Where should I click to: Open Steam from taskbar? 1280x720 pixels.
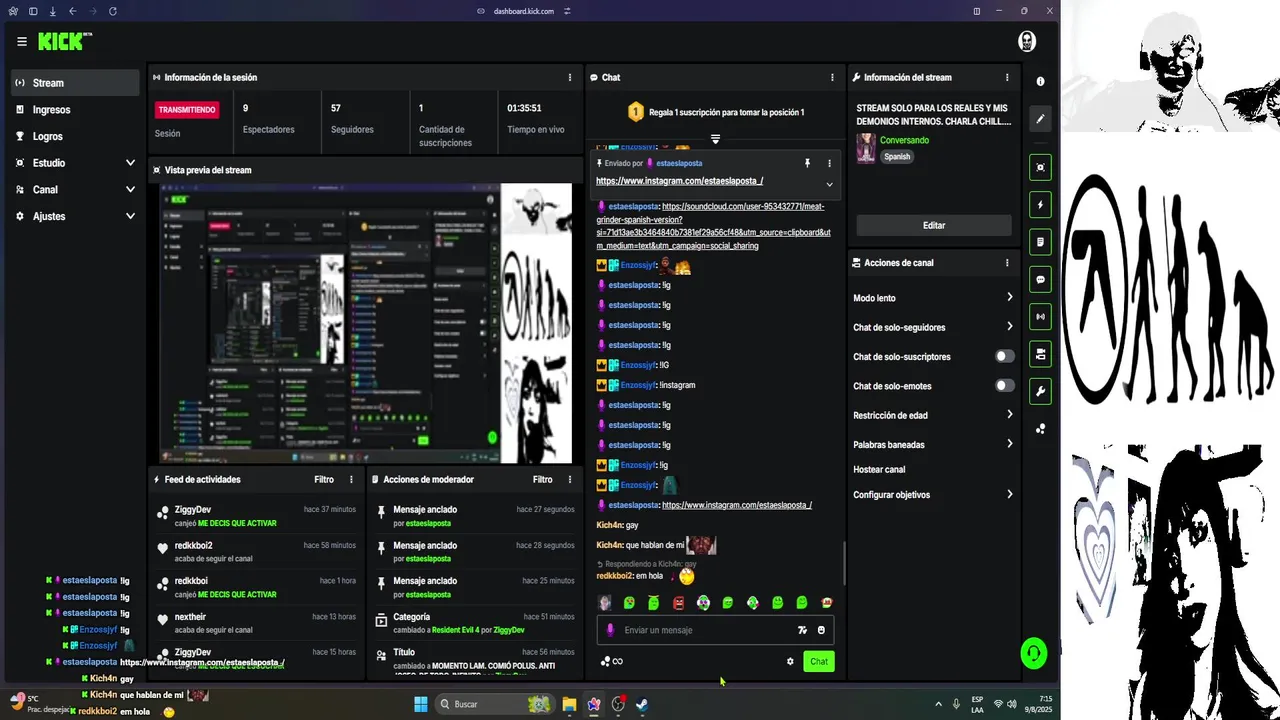coord(642,704)
